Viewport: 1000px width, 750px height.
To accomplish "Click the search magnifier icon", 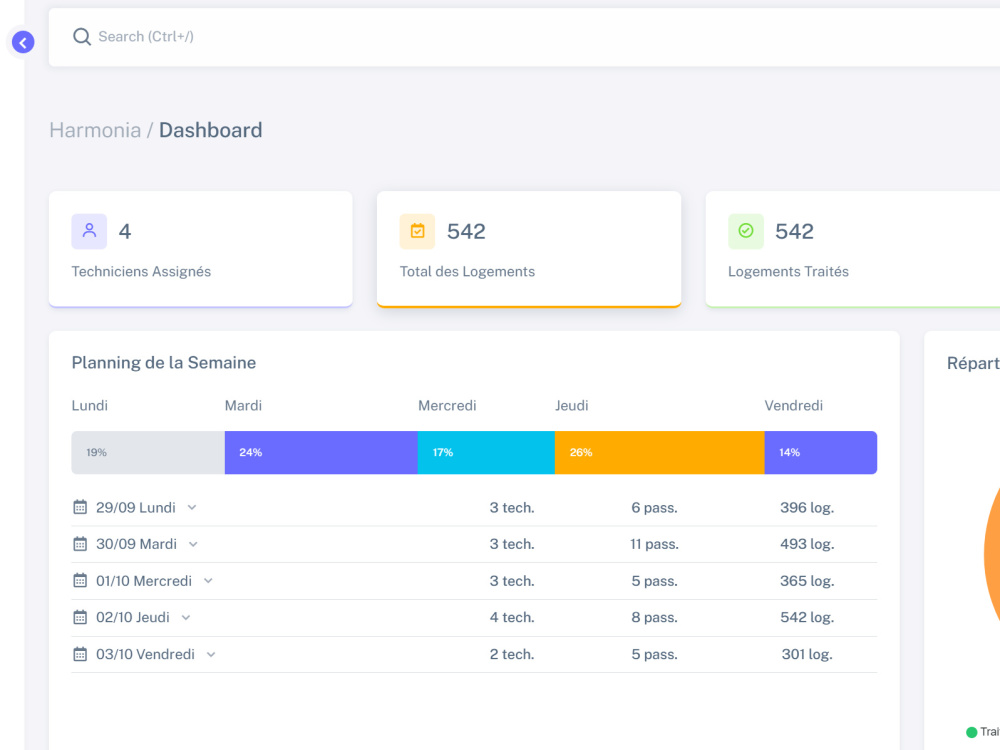I will tap(82, 36).
